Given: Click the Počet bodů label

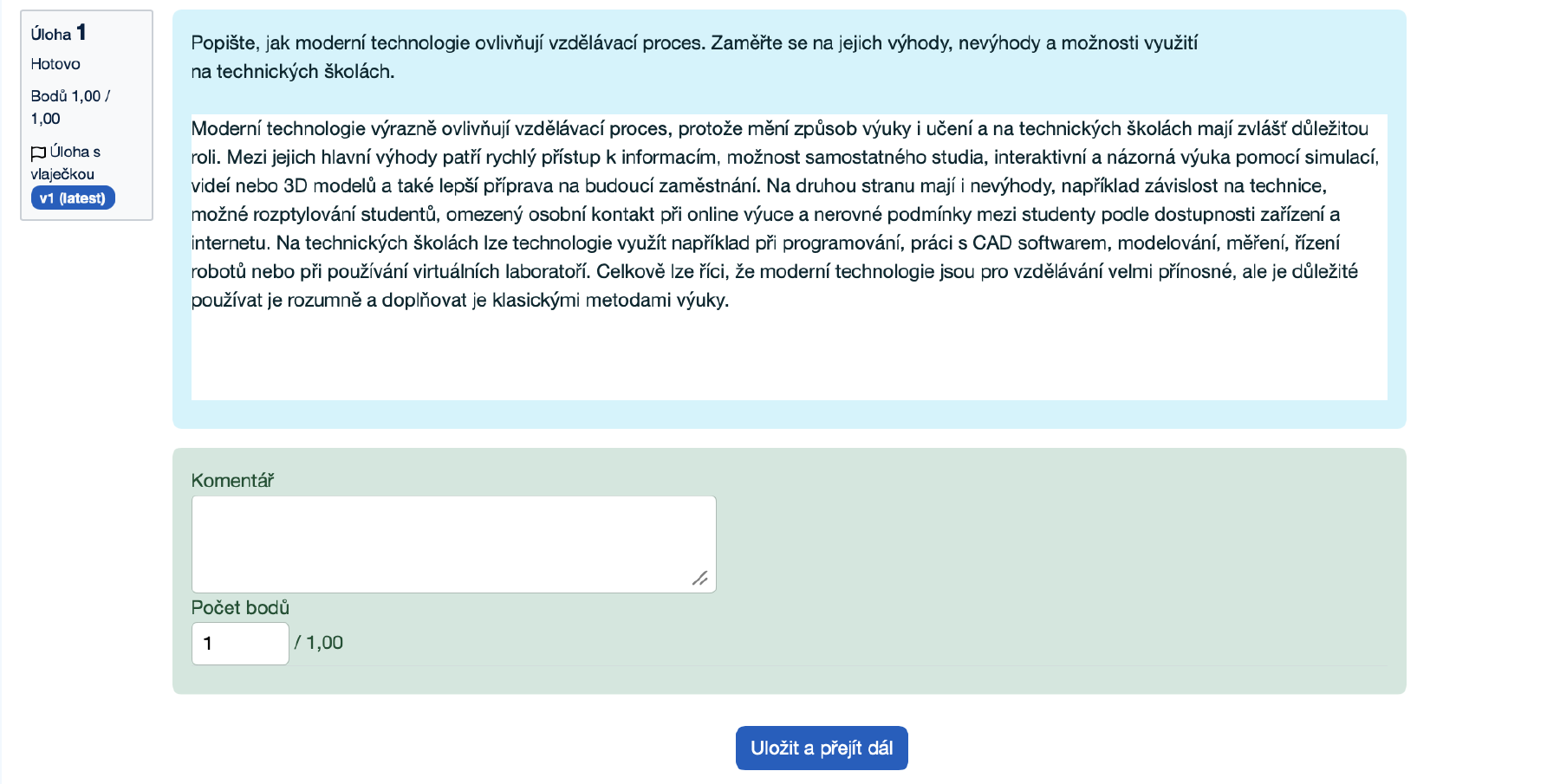Looking at the screenshot, I should (240, 608).
